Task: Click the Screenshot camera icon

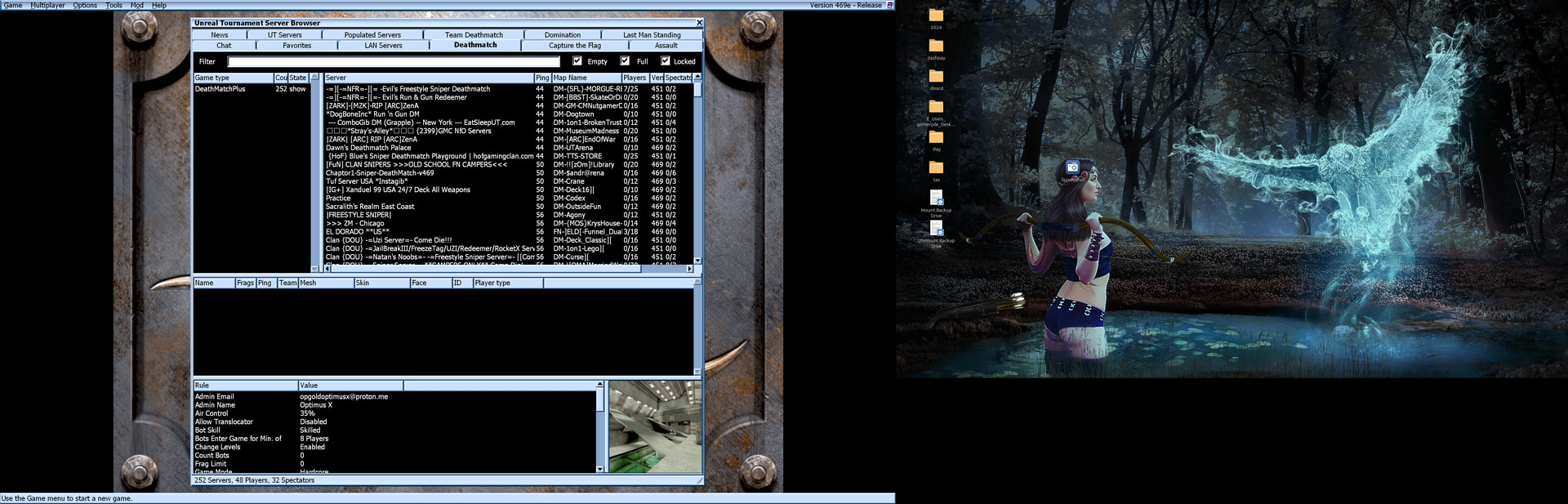Action: click(1072, 167)
